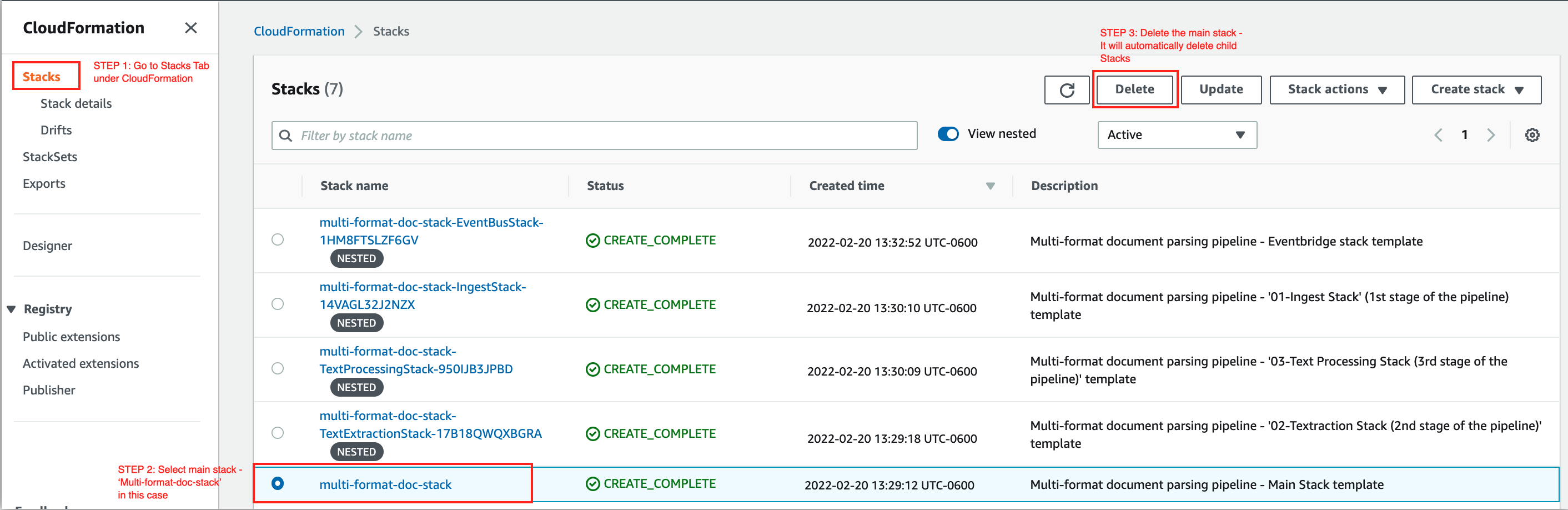
Task: Click the NESTED badge under TextProcessingStack
Action: 356,388
